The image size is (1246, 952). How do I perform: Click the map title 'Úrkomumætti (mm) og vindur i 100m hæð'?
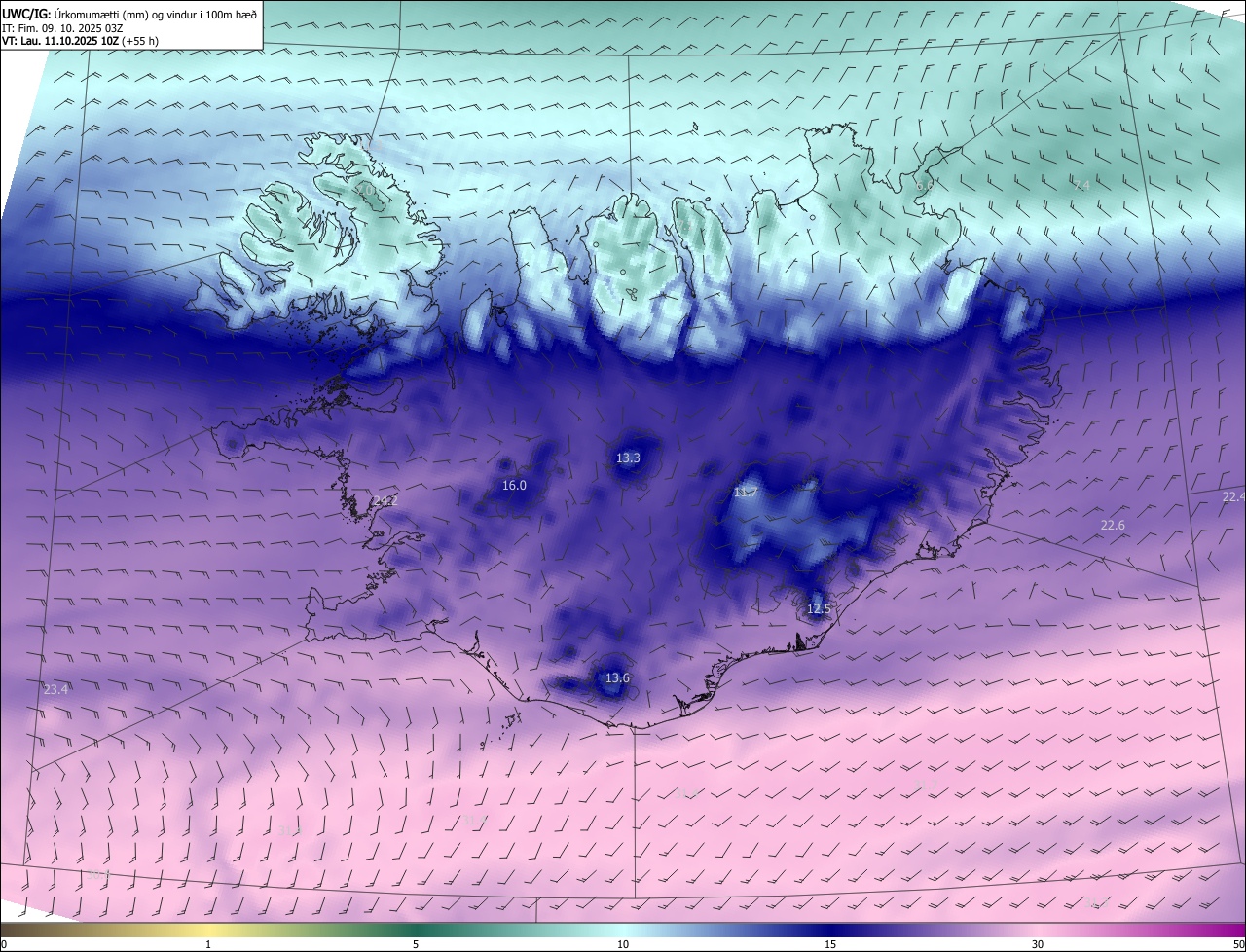pos(156,14)
